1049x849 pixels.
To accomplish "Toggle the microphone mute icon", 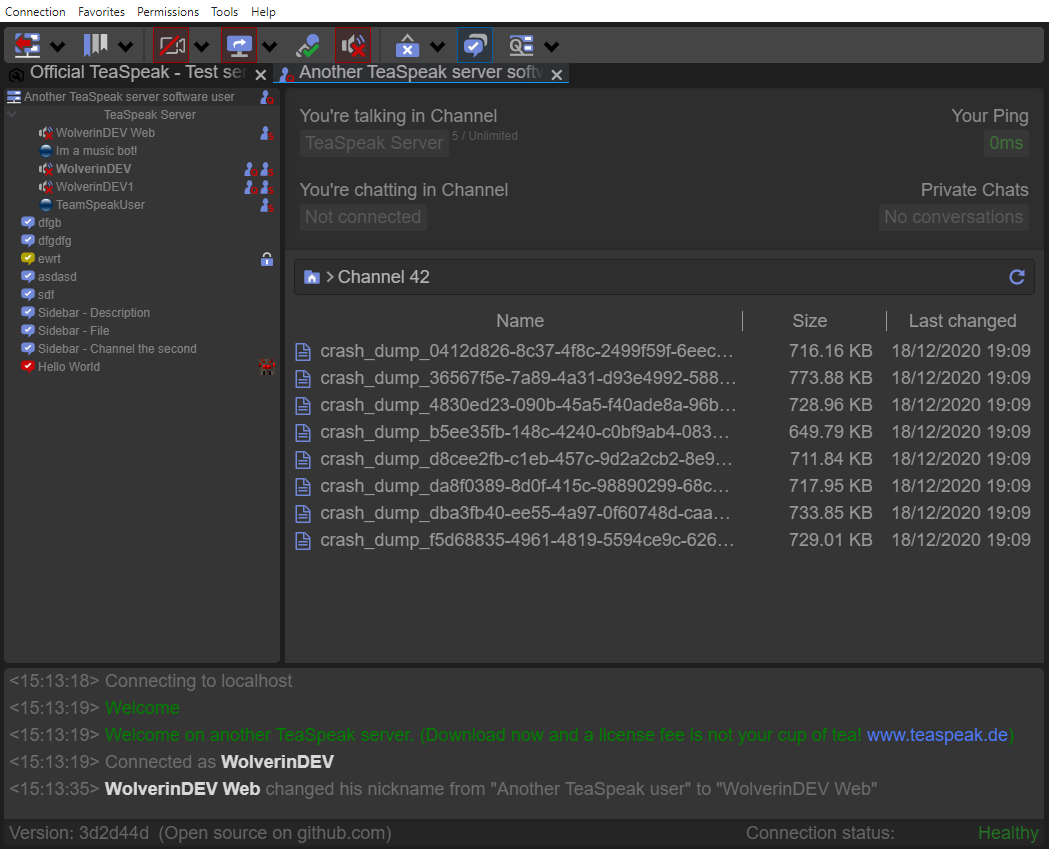I will coord(308,45).
